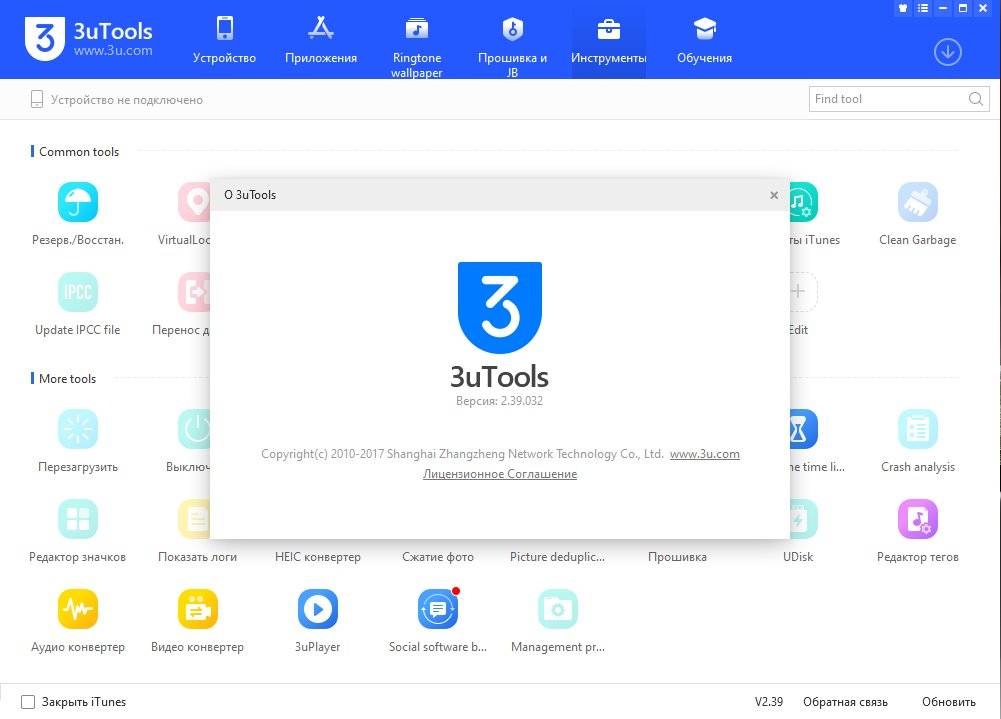Open the Видео конвертер tool

pos(197,609)
